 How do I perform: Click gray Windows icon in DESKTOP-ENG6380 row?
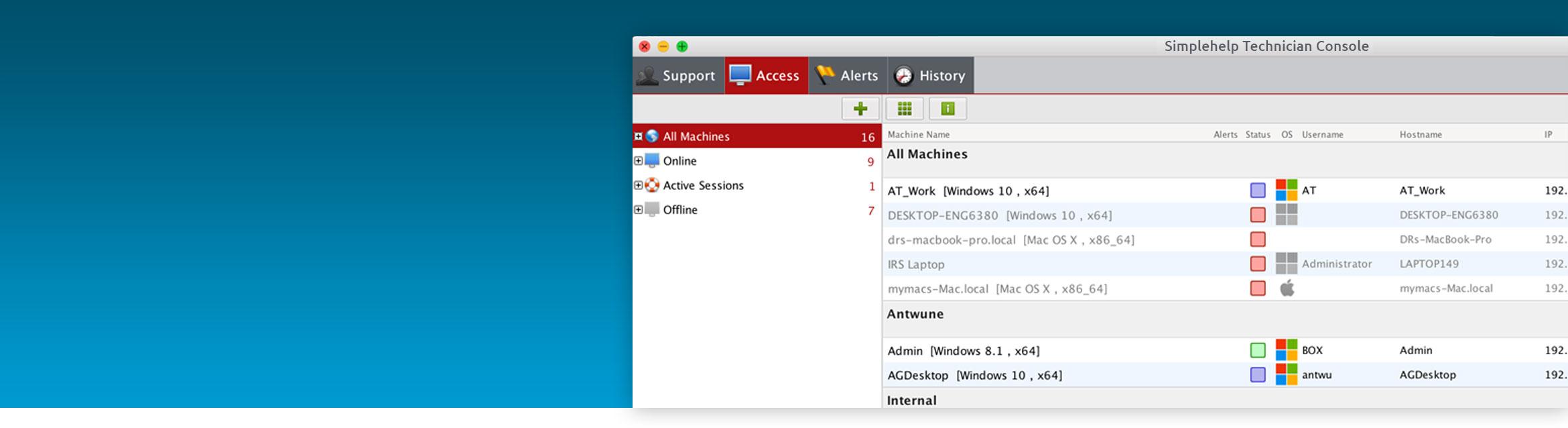click(x=1287, y=215)
